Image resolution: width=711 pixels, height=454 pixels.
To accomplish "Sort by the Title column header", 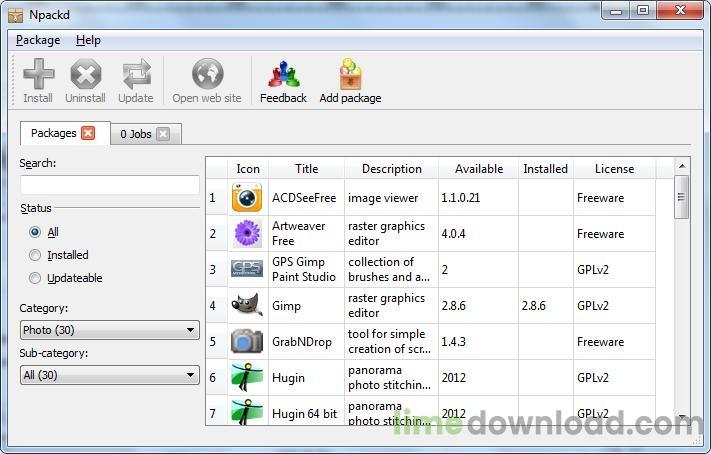I will click(307, 169).
